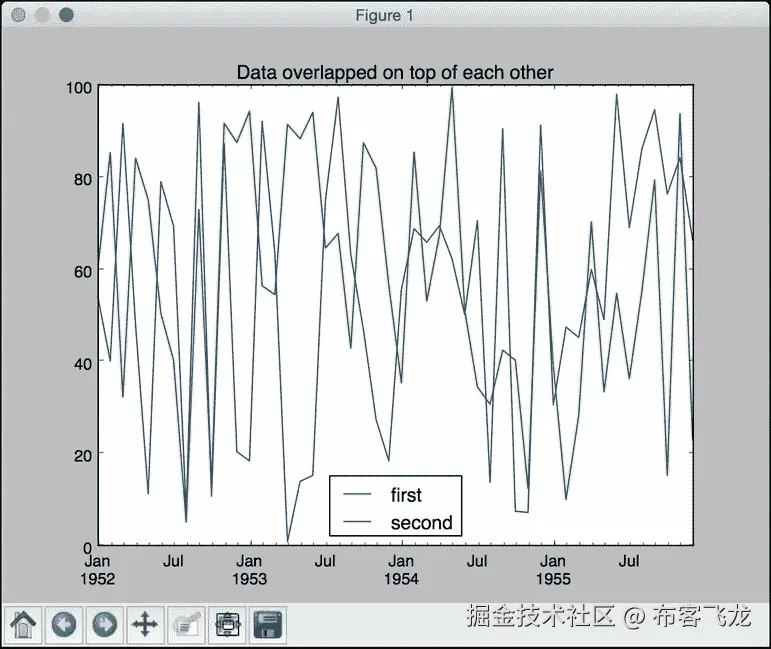Click the Jul label after Jan 1954
This screenshot has height=649, width=771.
pos(477,561)
